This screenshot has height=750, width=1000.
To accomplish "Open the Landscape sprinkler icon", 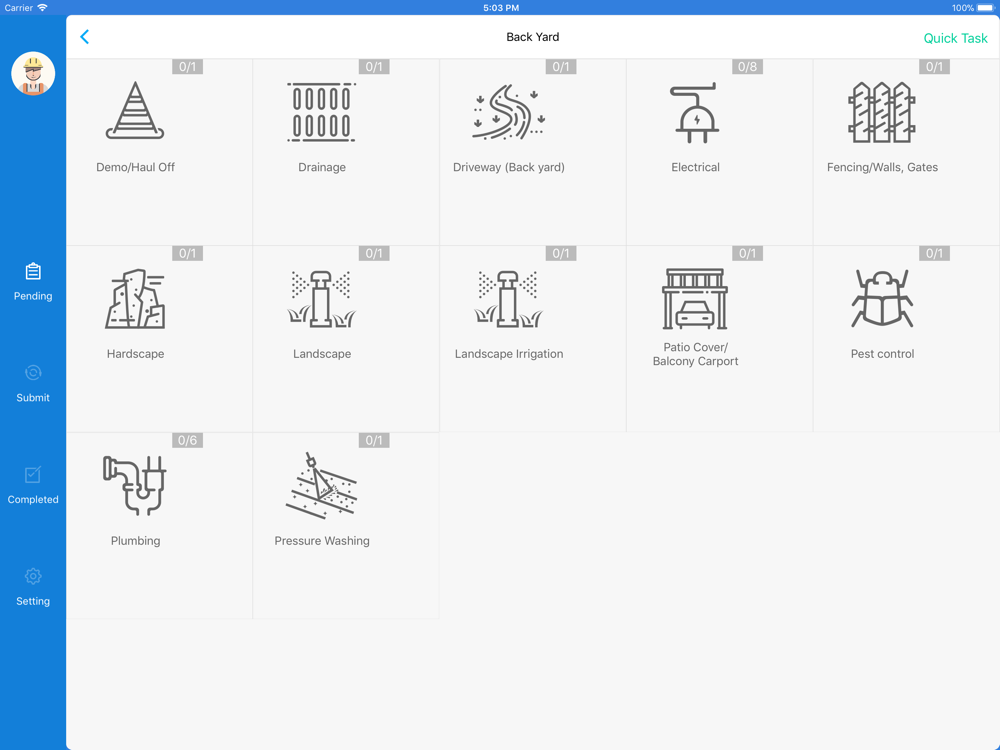I will point(321,298).
